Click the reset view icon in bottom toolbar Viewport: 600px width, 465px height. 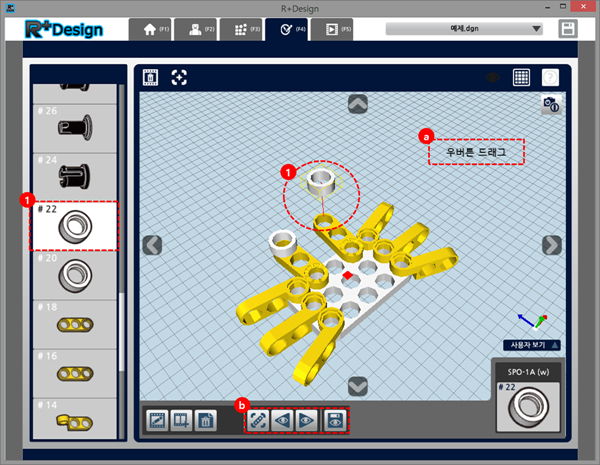pos(259,421)
